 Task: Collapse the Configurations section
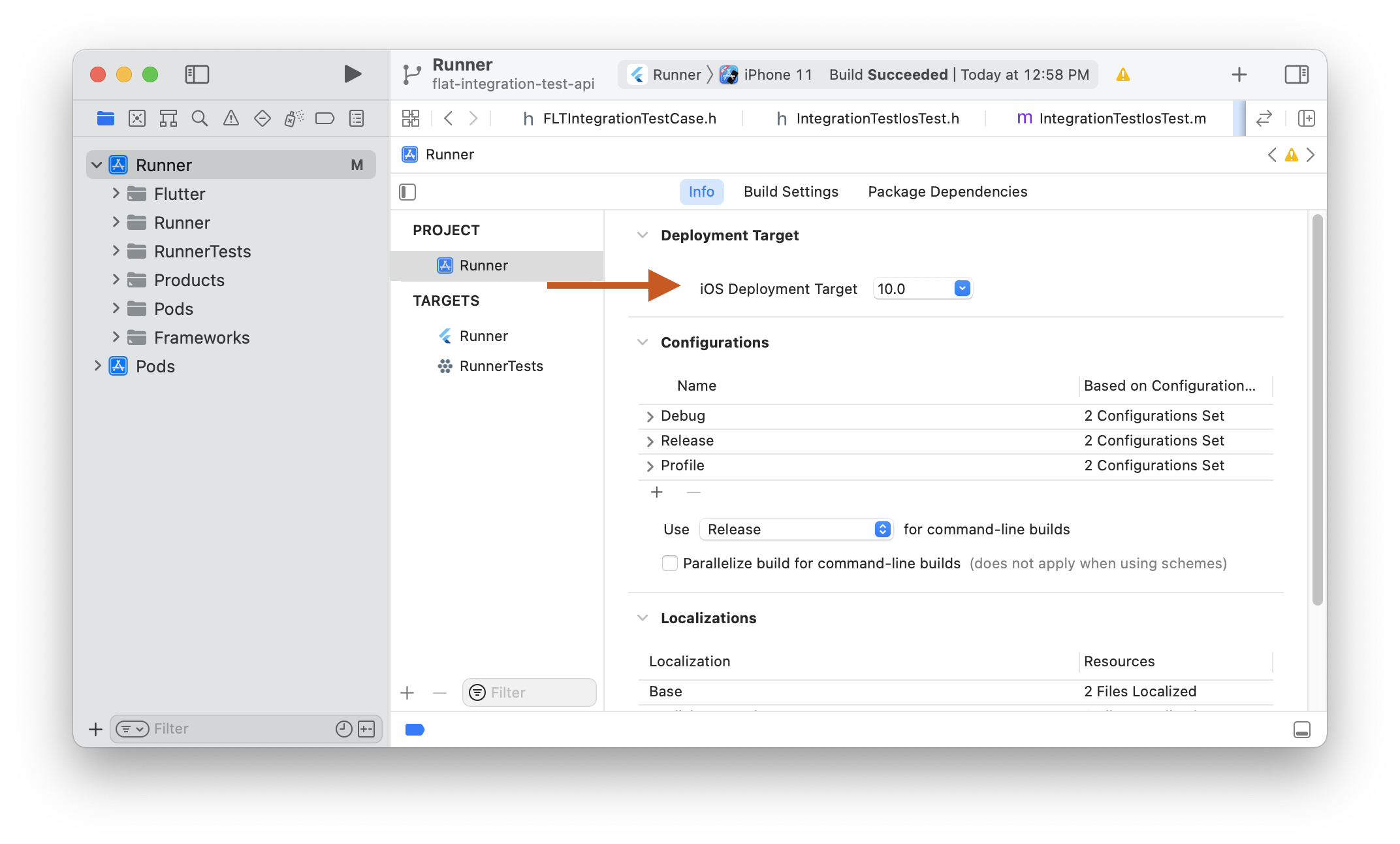point(643,342)
